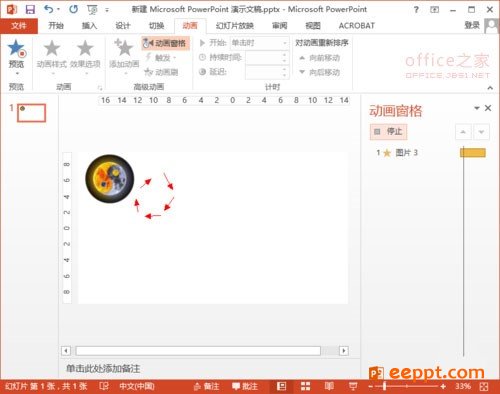Screen dimensions: 500x394
Task: Click 向后移动 move later button
Action: point(319,72)
